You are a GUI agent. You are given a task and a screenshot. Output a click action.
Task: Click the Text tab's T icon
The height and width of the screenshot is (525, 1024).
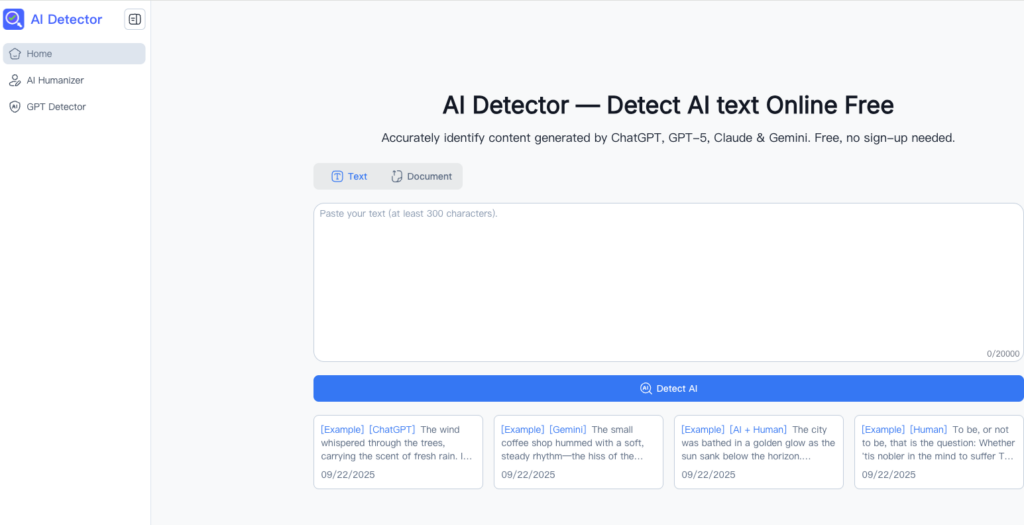337,176
